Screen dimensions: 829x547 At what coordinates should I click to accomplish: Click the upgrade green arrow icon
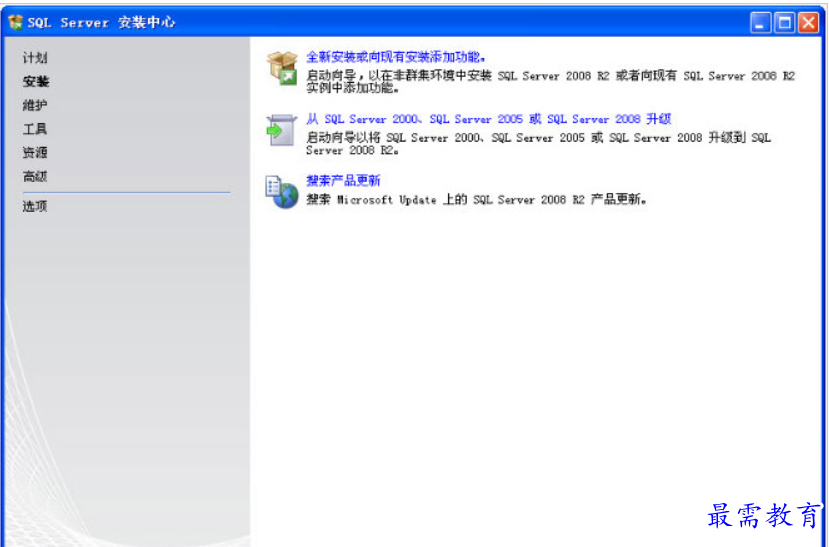281,130
